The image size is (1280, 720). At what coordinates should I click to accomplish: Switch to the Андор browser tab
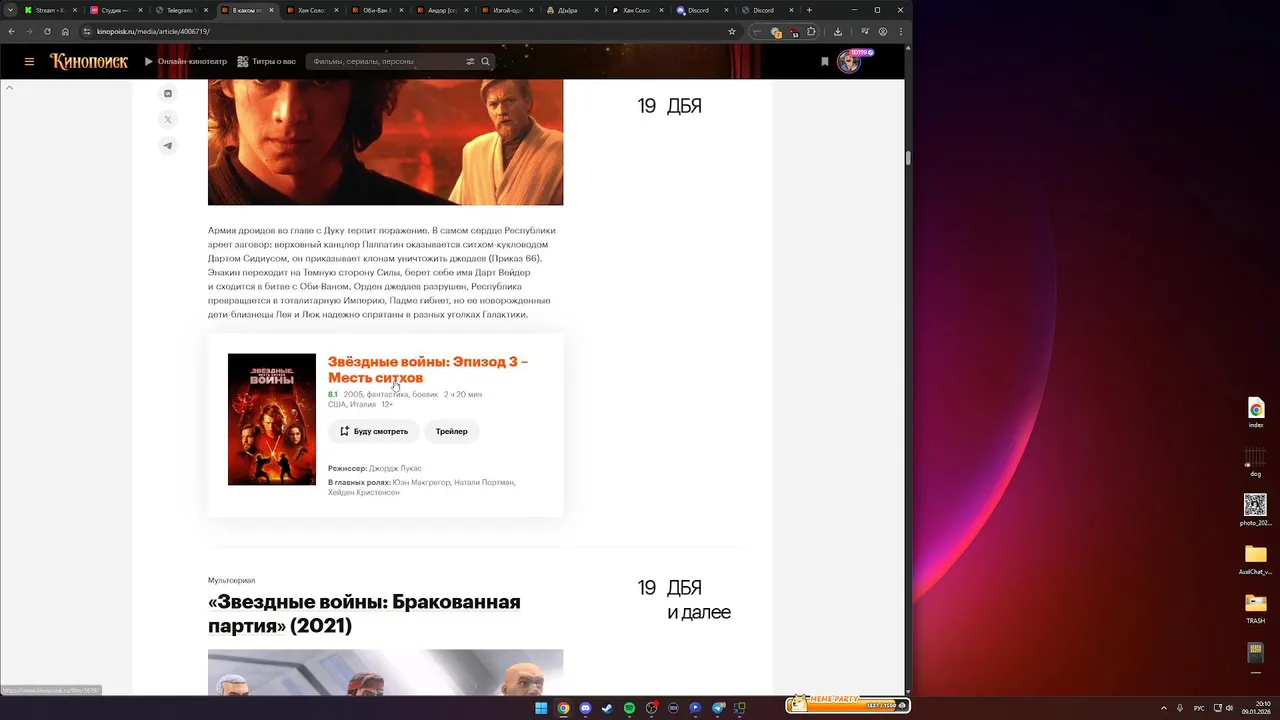tap(441, 10)
